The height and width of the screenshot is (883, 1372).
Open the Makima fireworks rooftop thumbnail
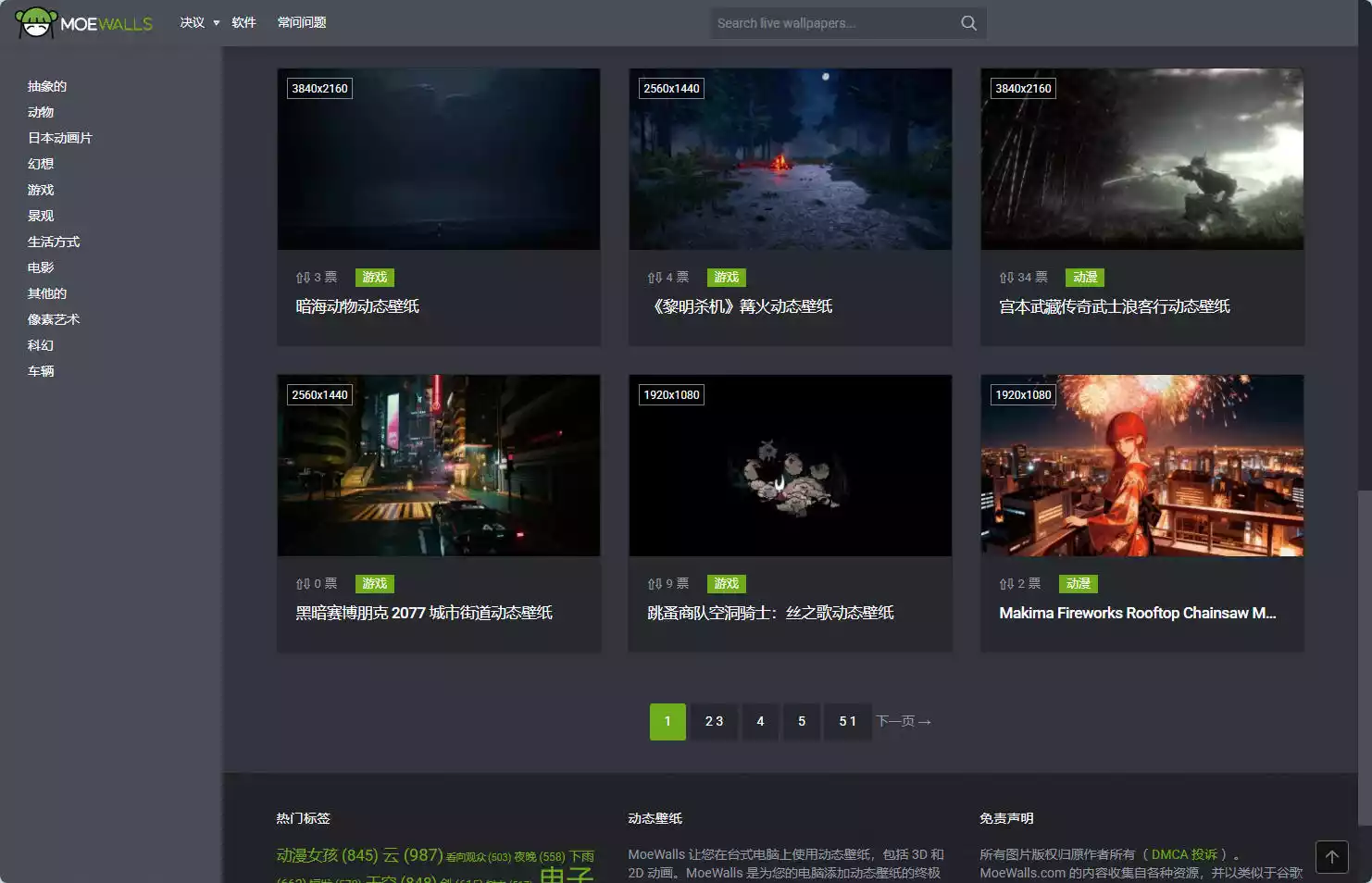(x=1142, y=466)
